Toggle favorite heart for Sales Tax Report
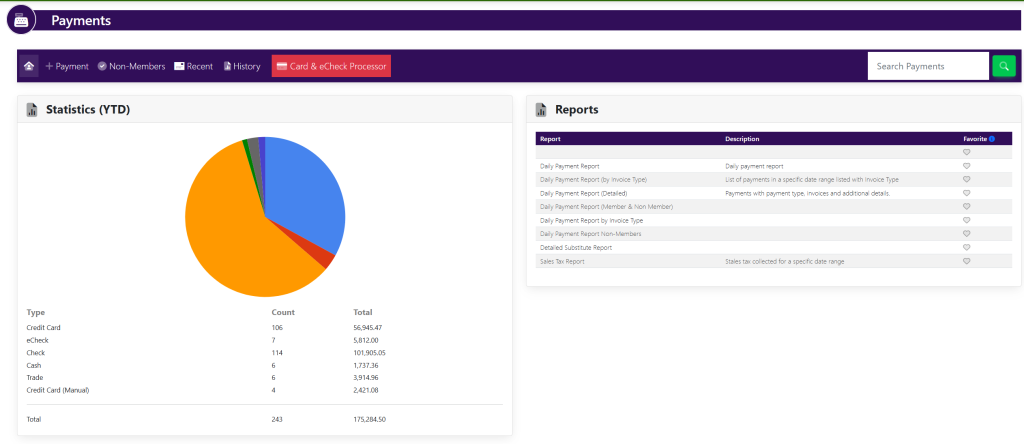This screenshot has height=444, width=1024. click(x=966, y=261)
